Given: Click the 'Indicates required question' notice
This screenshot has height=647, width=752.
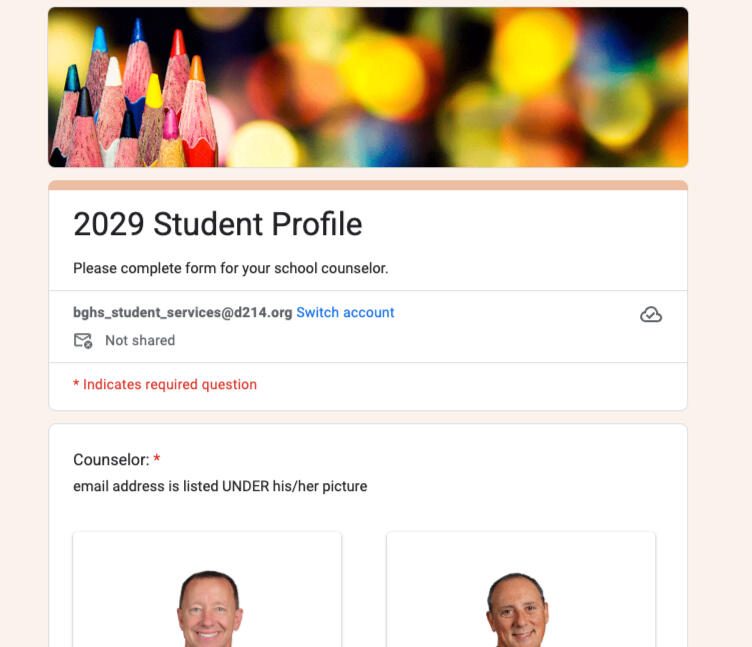Looking at the screenshot, I should (x=170, y=385).
